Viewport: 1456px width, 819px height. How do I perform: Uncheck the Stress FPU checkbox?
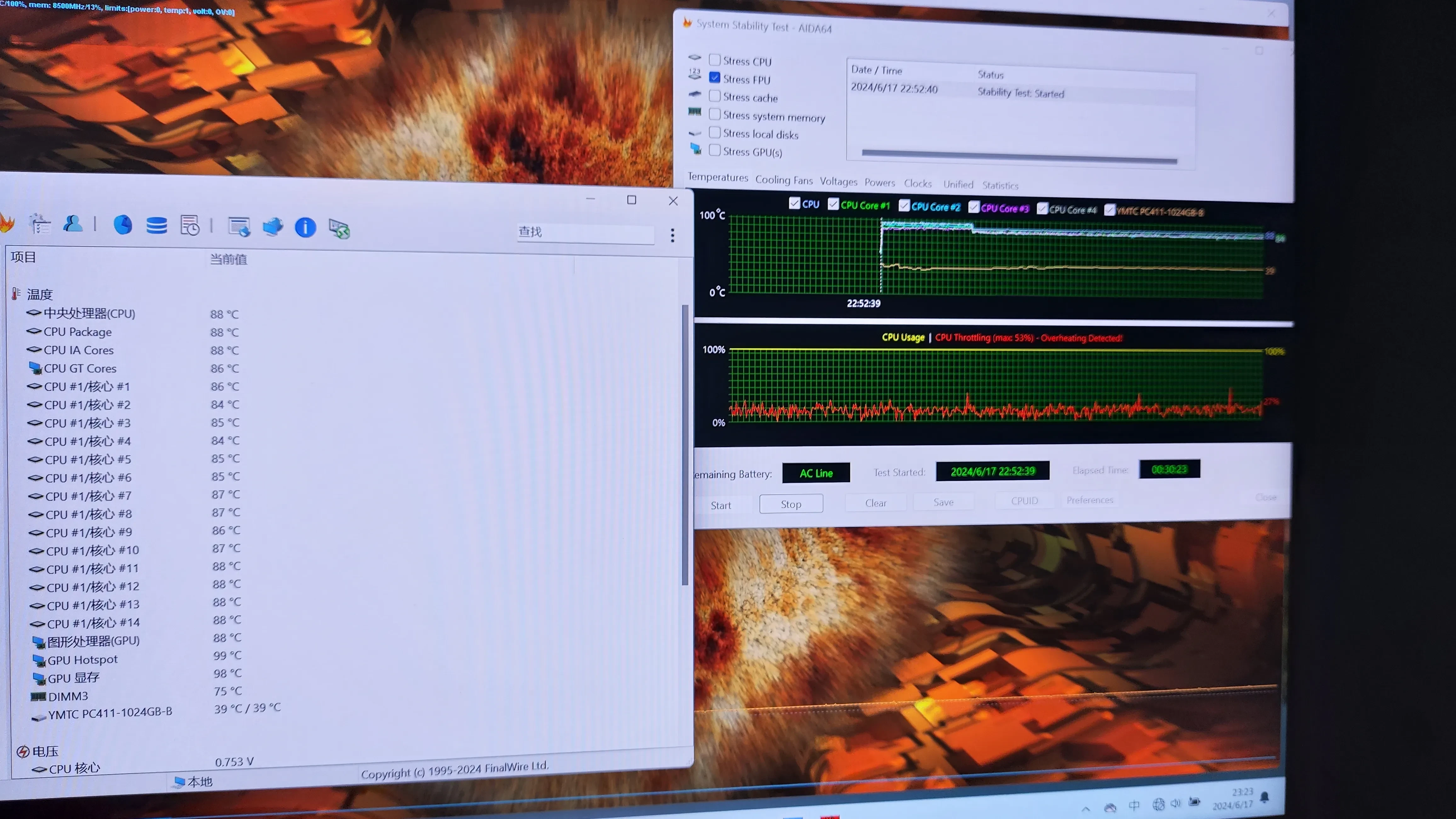(714, 77)
